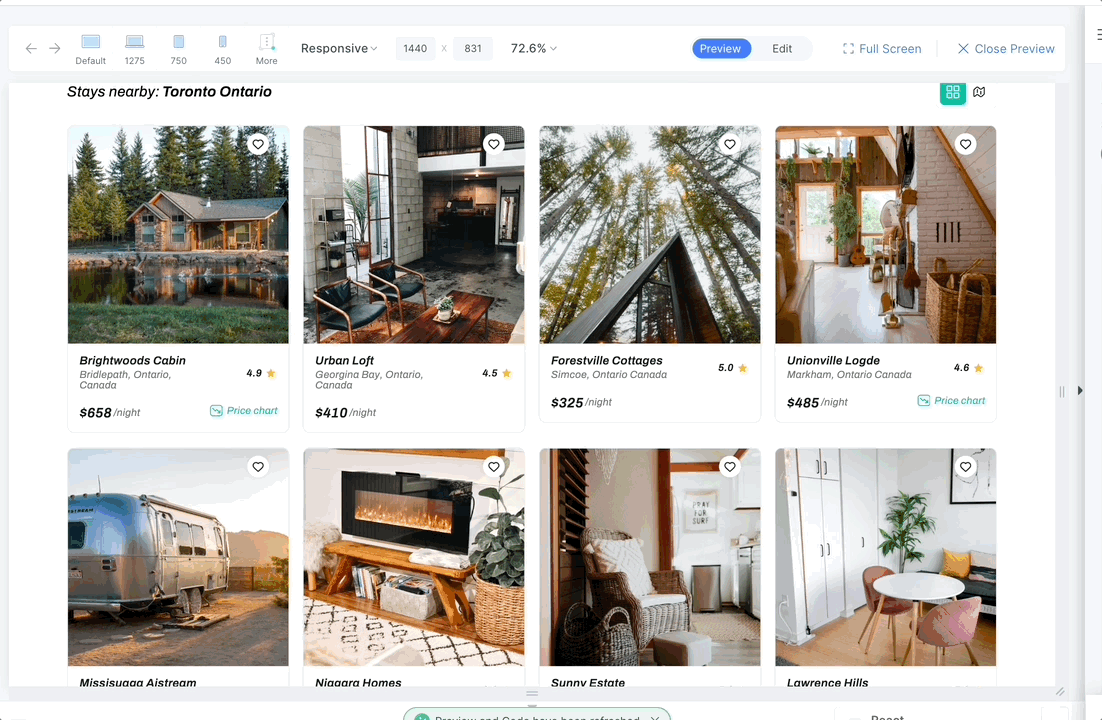Favorite Unionville Logde with the heart icon
1102x720 pixels.
[966, 144]
